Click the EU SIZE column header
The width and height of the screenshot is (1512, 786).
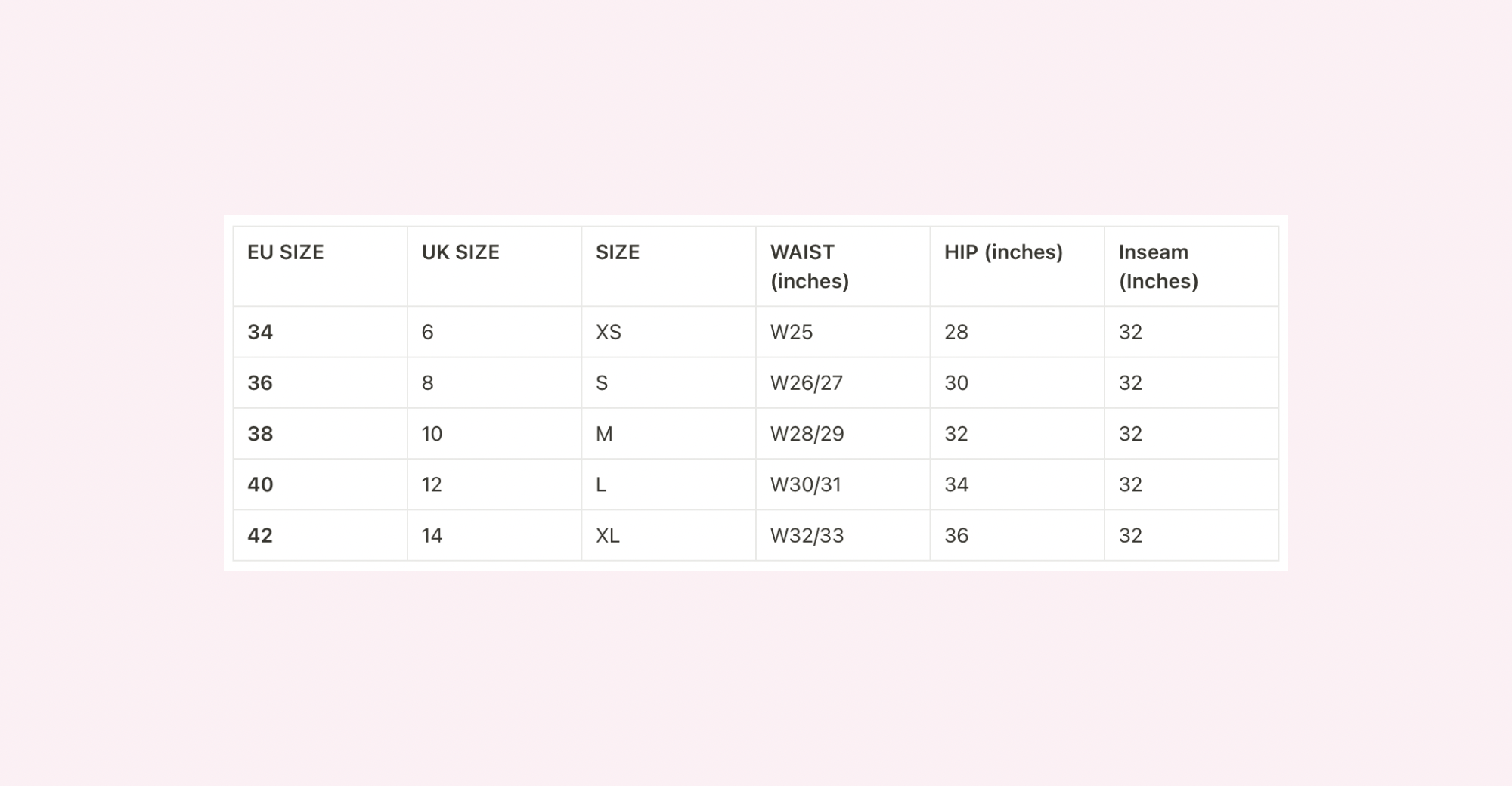[286, 252]
